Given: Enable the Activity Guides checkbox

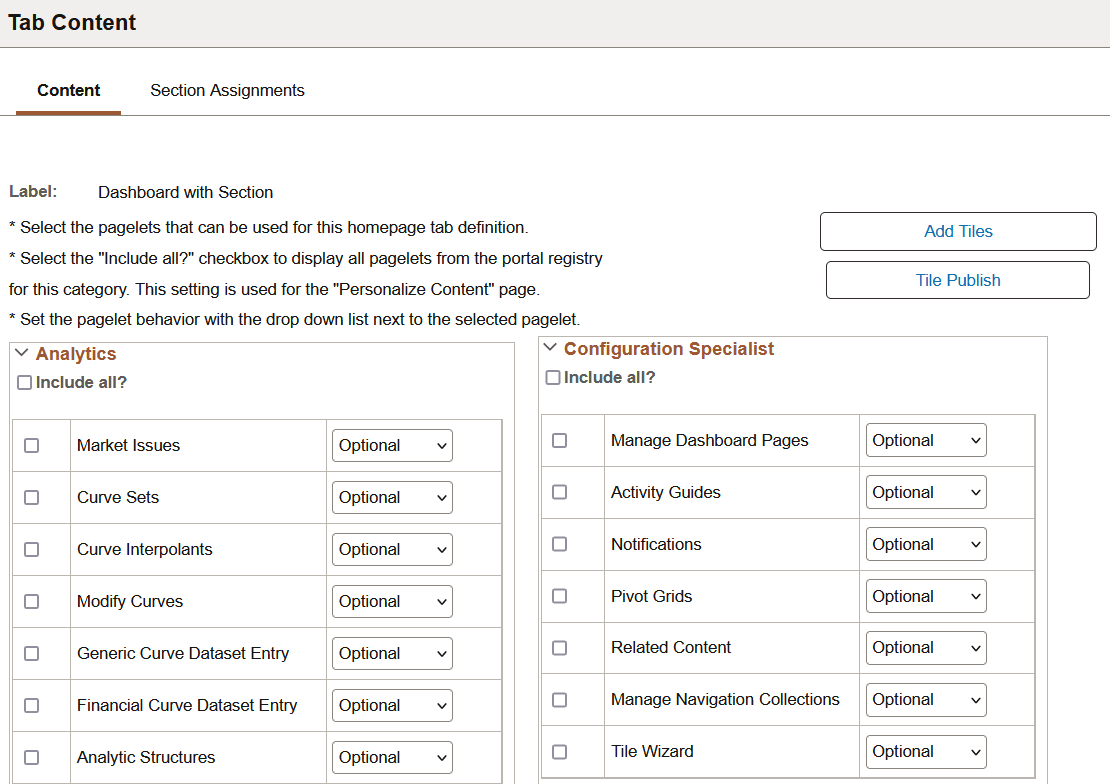Looking at the screenshot, I should tap(560, 492).
